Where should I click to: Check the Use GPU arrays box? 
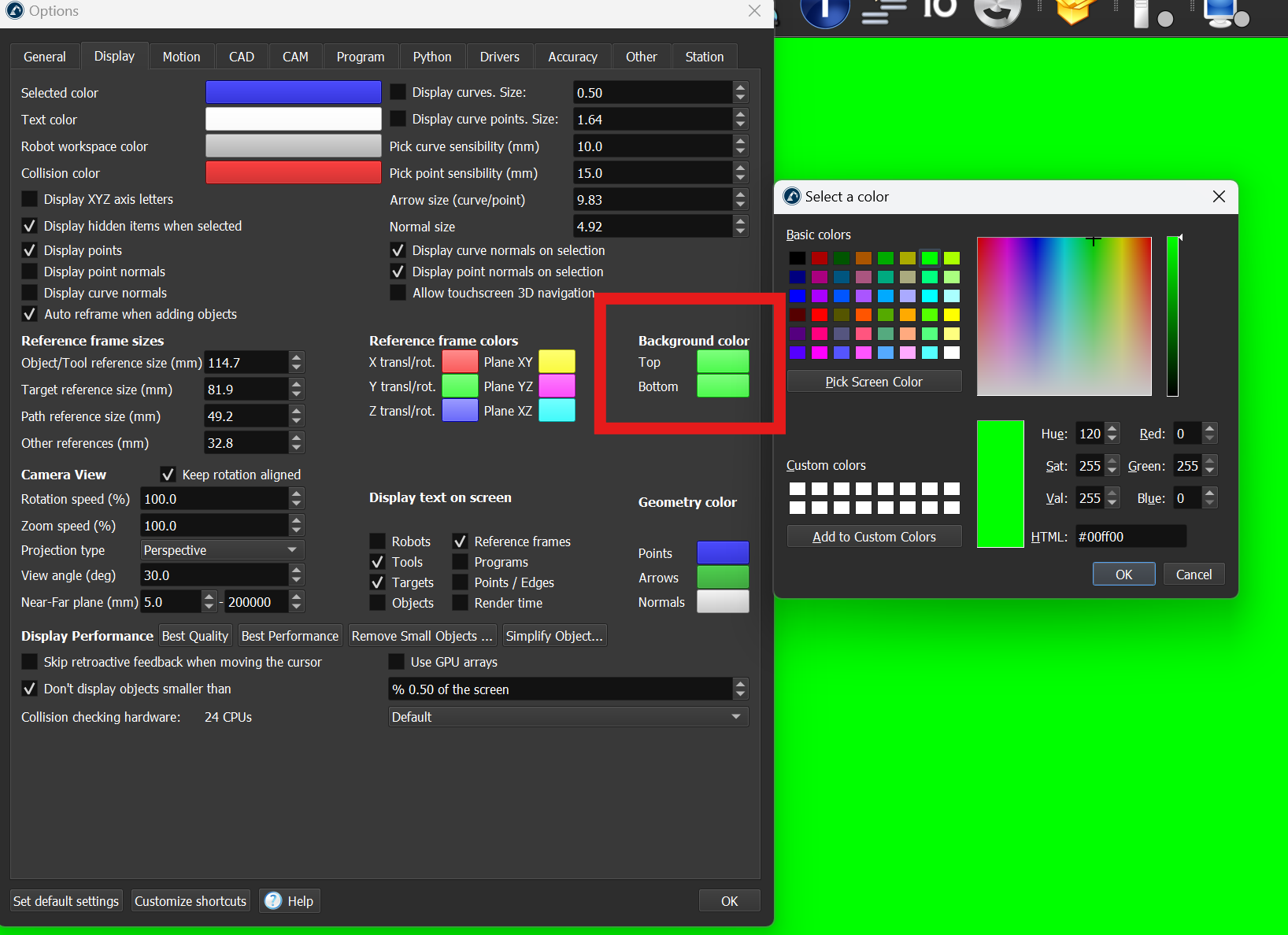pos(397,662)
